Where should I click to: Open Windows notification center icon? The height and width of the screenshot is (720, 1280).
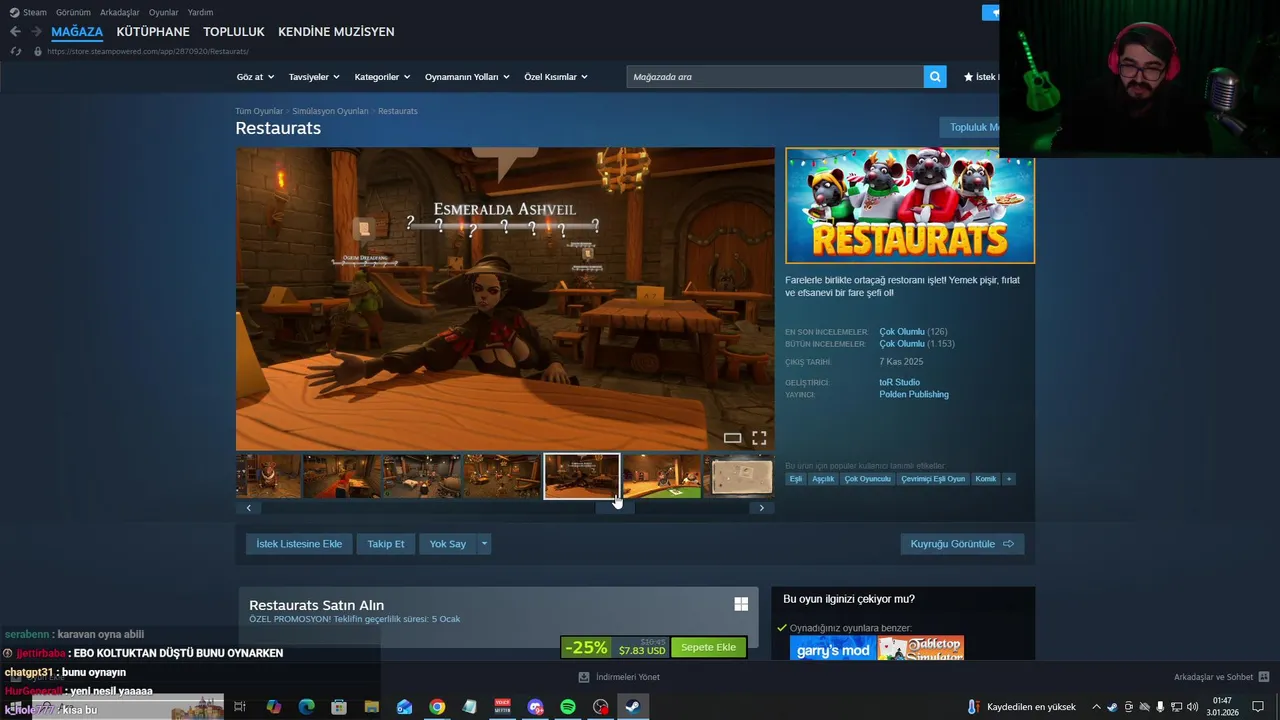coord(1258,707)
